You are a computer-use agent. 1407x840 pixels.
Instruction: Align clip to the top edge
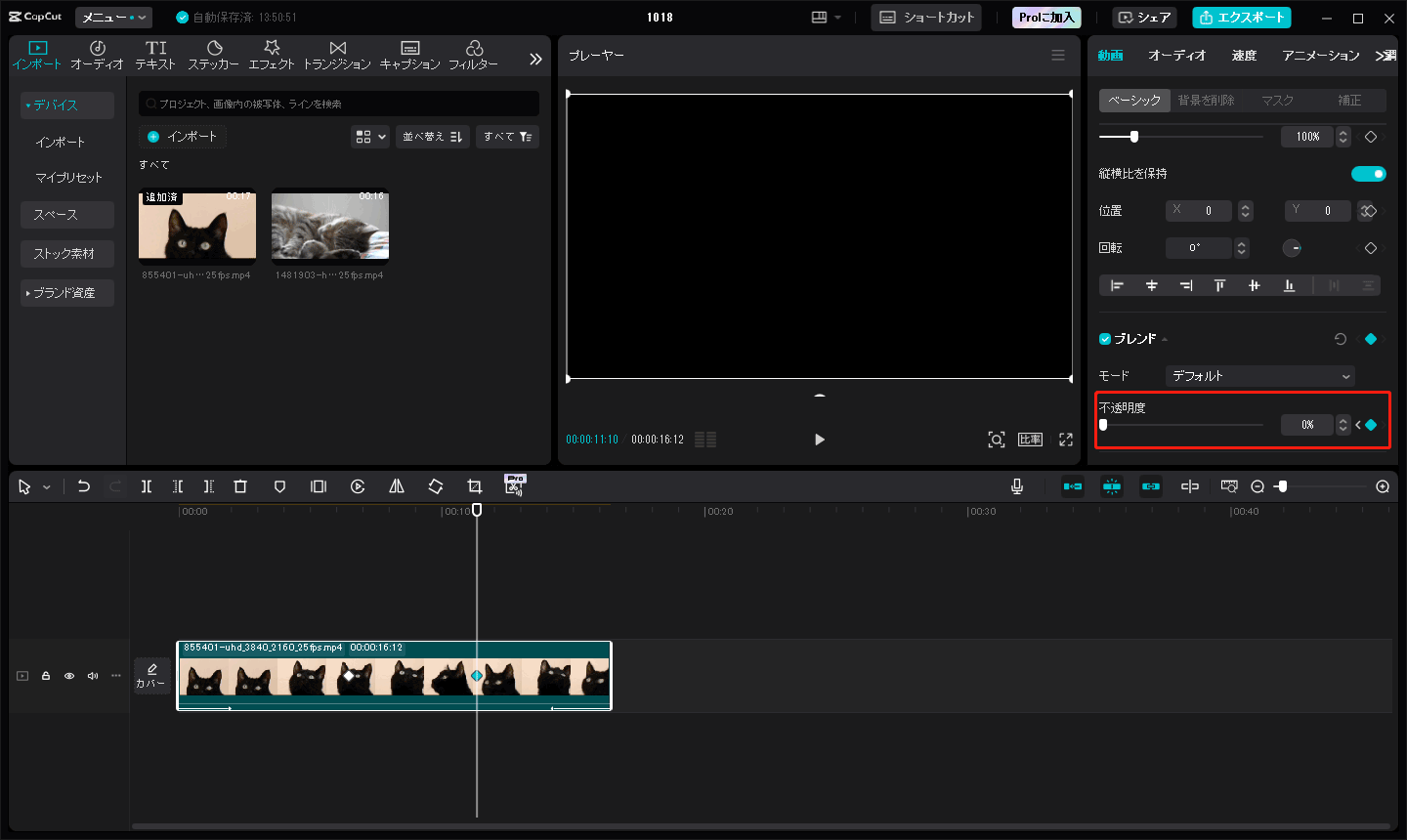coord(1219,285)
